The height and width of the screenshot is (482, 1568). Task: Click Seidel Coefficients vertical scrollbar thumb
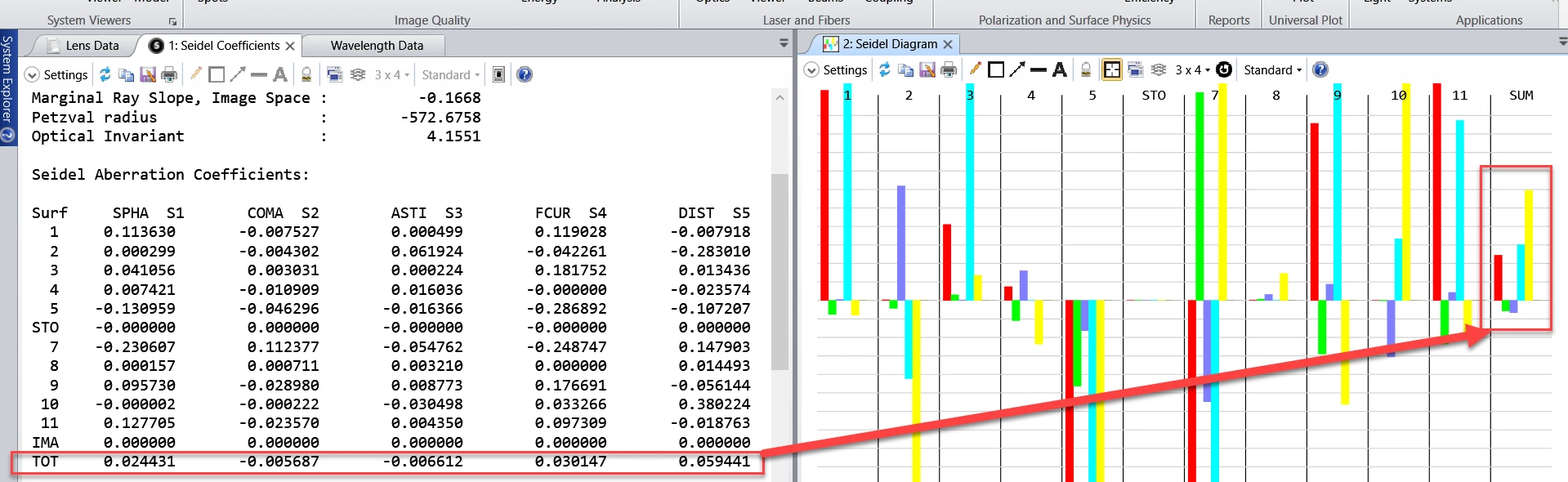pos(780,271)
